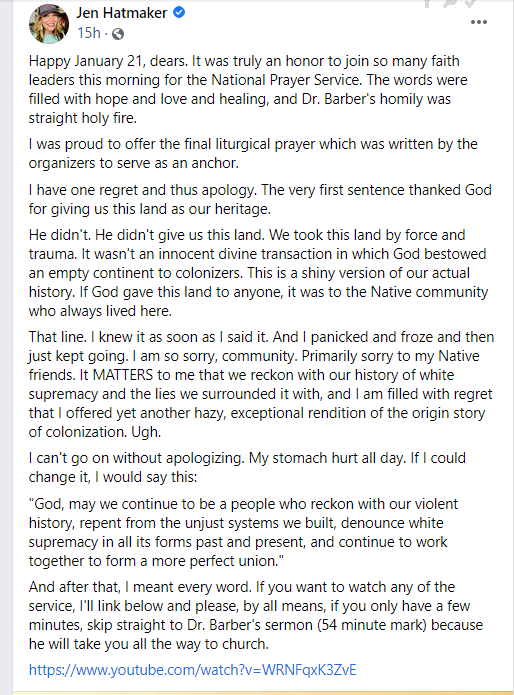The height and width of the screenshot is (695, 514).
Task: Click the 'I have one regret' paragraph
Action: [x=260, y=199]
